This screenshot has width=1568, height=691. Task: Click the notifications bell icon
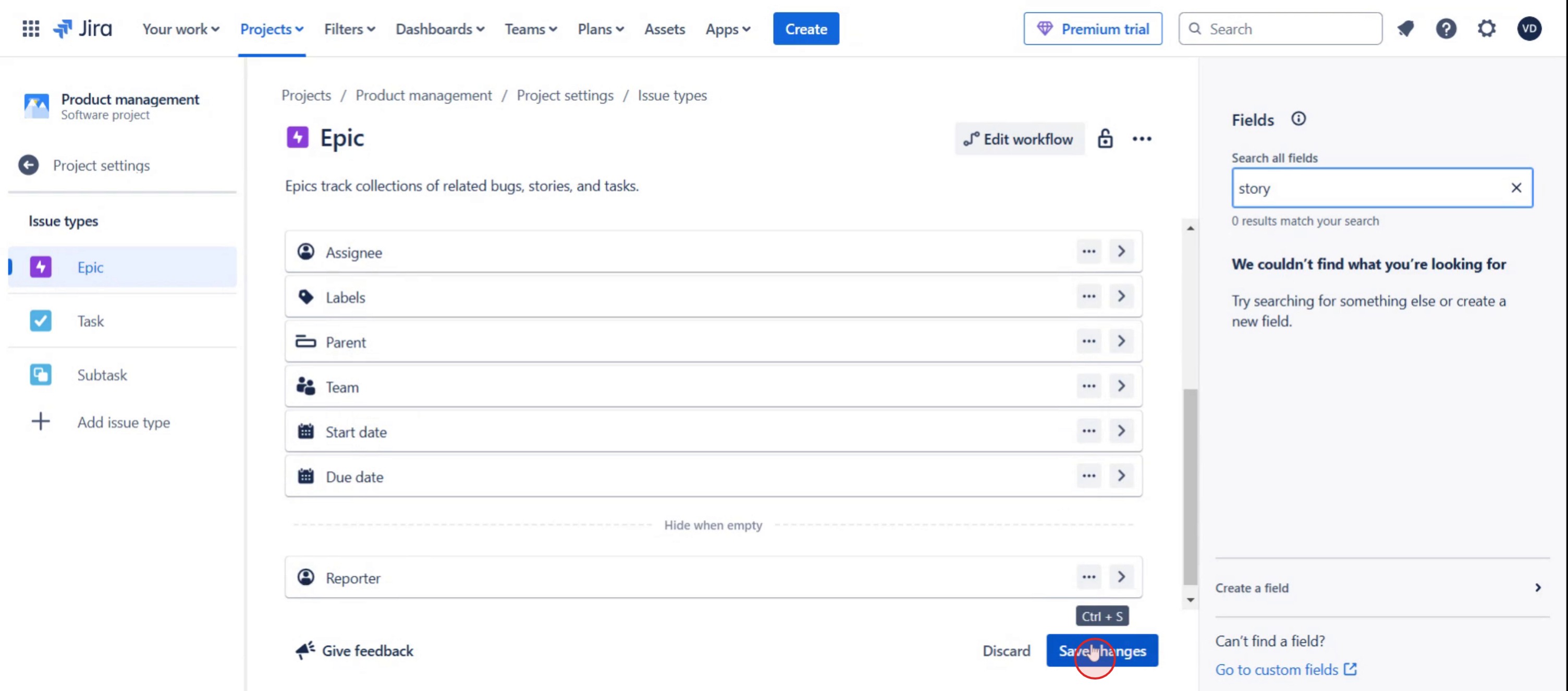1405,29
